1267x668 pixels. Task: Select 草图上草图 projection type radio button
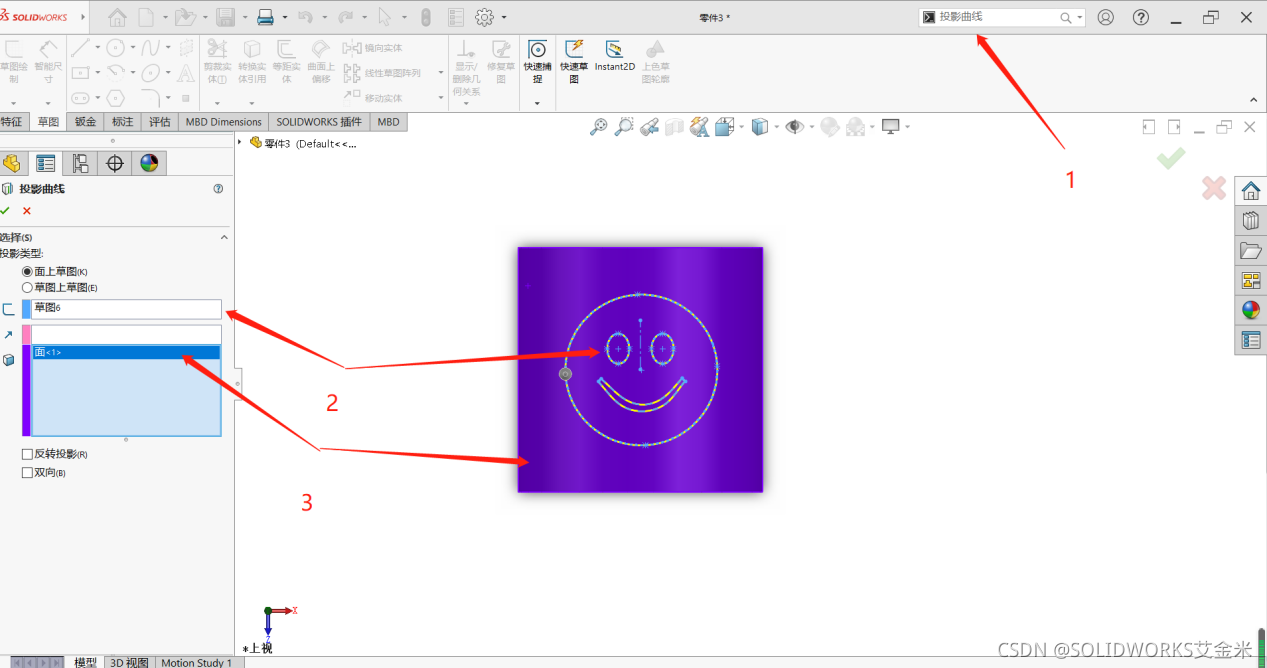28,287
